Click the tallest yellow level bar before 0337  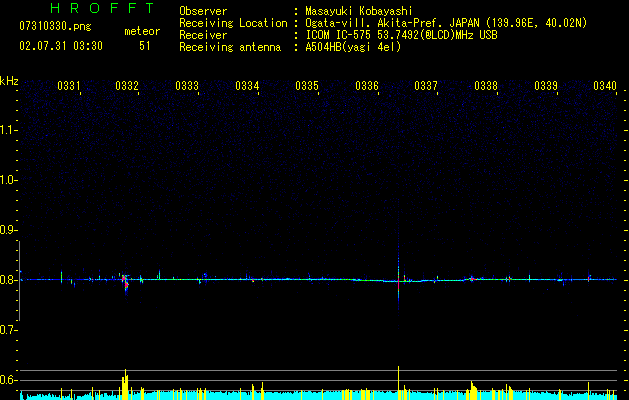[398, 383]
